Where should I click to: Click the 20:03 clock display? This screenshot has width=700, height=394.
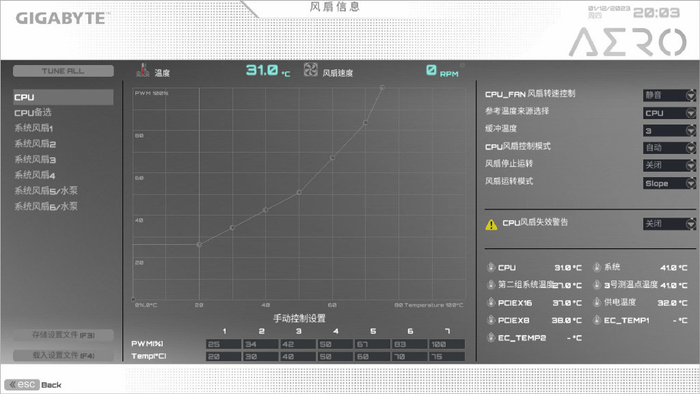(656, 12)
